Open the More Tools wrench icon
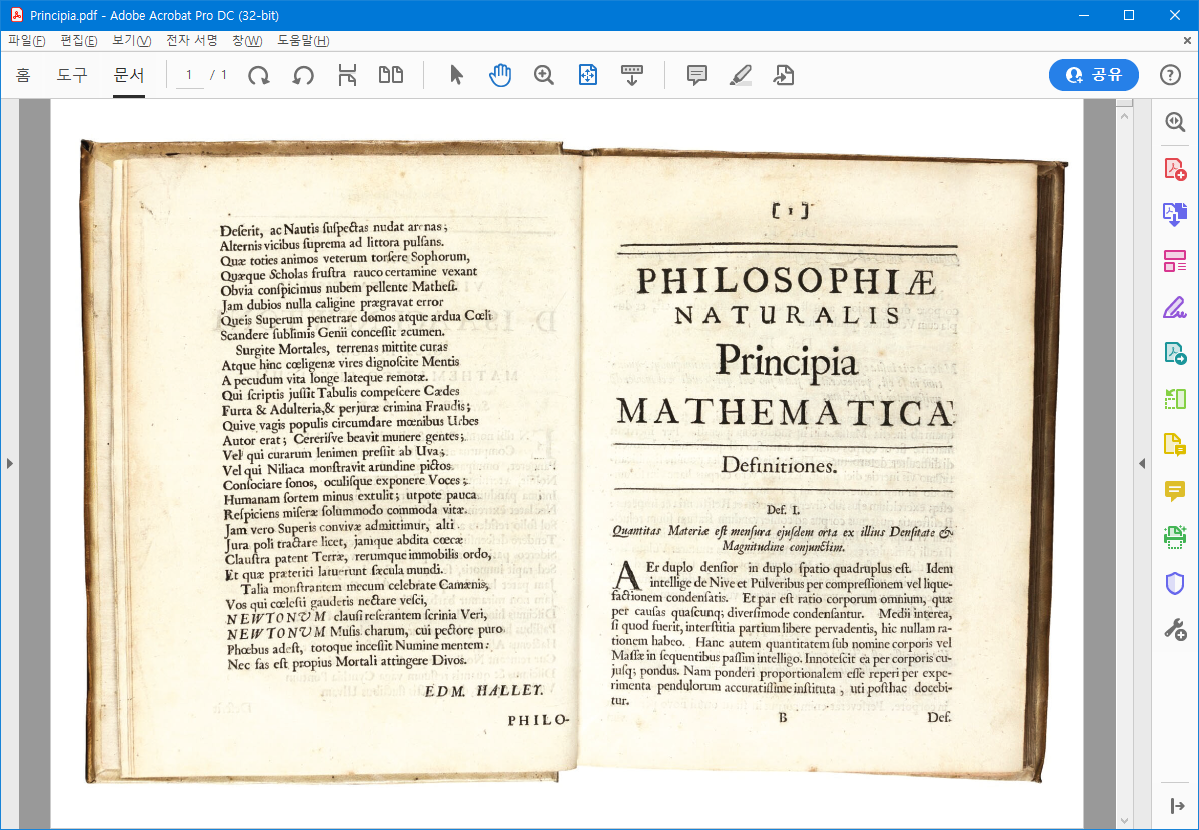The height and width of the screenshot is (830, 1199). [x=1175, y=630]
